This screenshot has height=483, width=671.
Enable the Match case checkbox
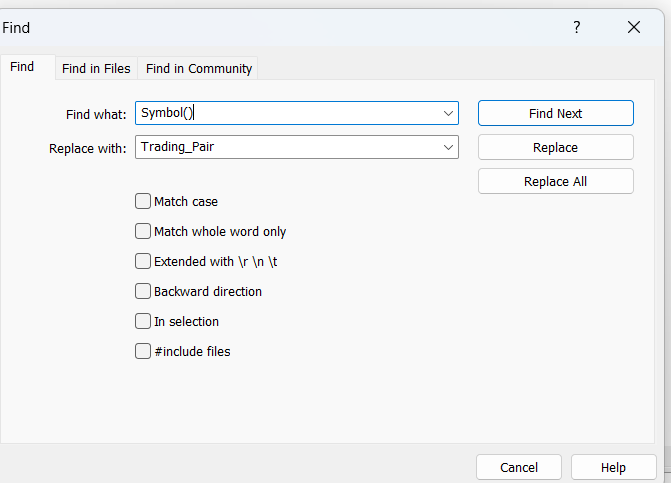143,201
